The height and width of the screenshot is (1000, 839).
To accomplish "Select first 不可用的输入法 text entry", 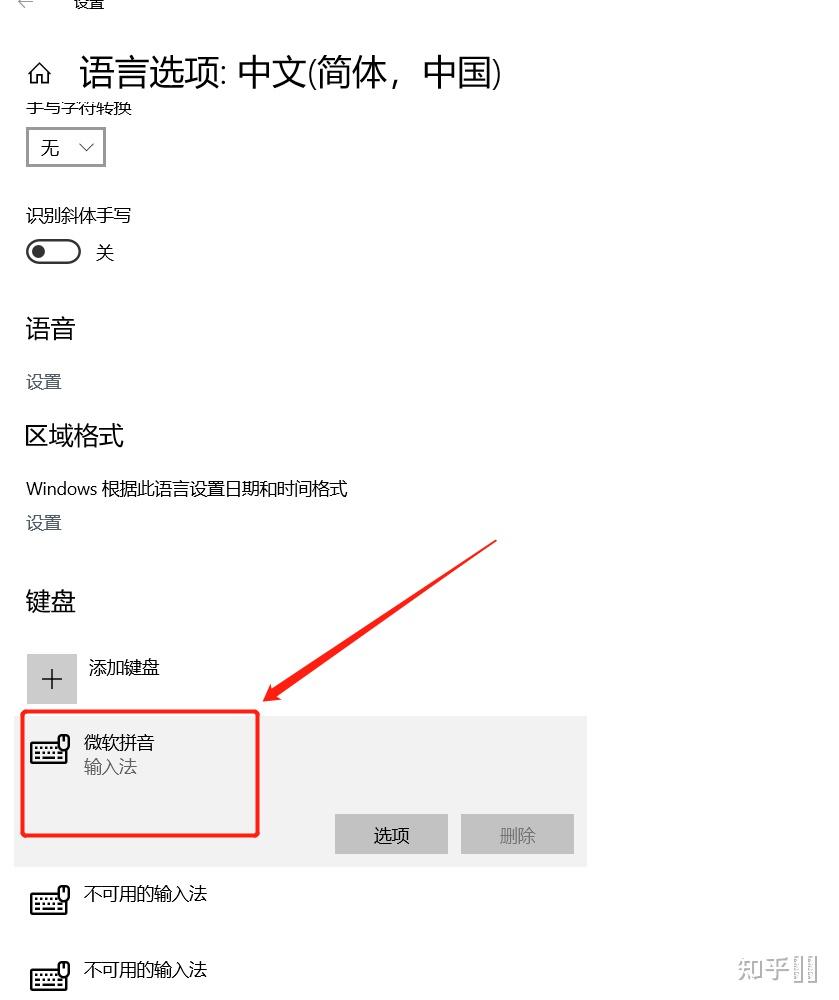I will pyautogui.click(x=145, y=894).
